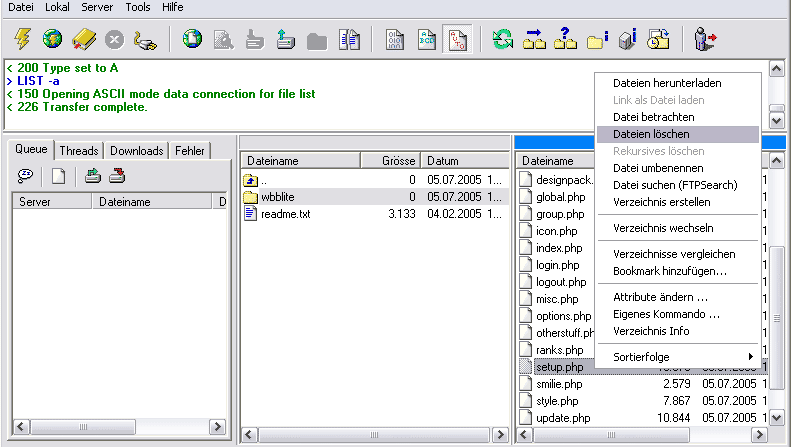This screenshot has width=791, height=447.
Task: Choose Datei suchen (FTPSearch) menu entry
Action: click(x=678, y=185)
